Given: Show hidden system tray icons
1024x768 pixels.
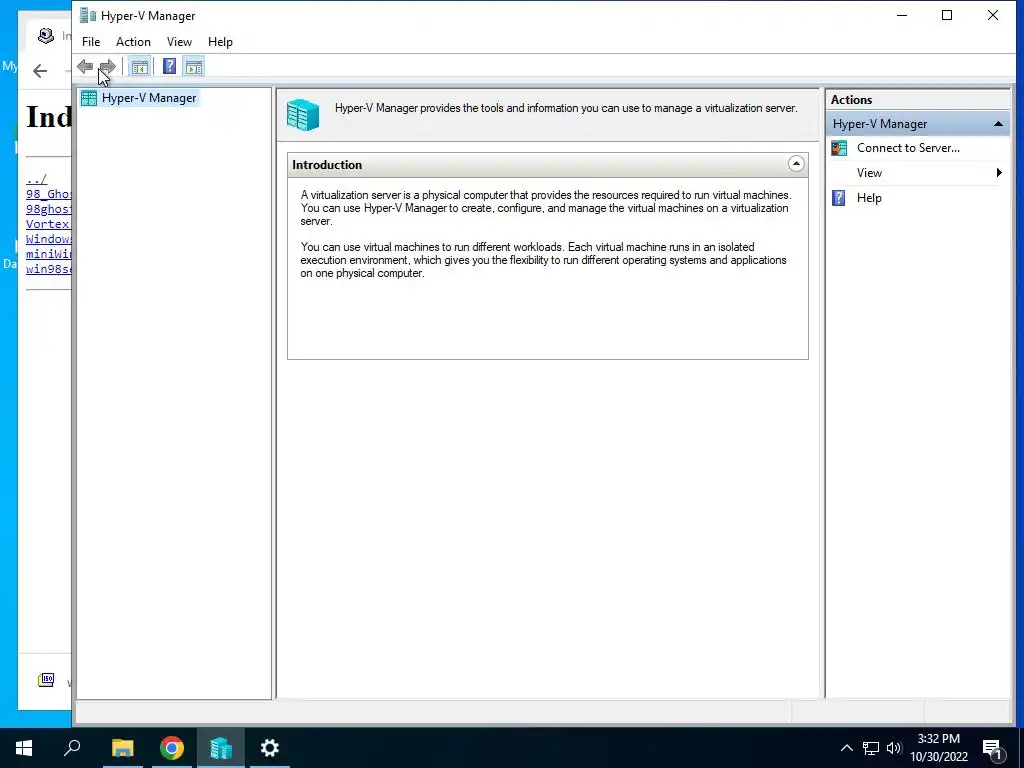Looking at the screenshot, I should (846, 748).
